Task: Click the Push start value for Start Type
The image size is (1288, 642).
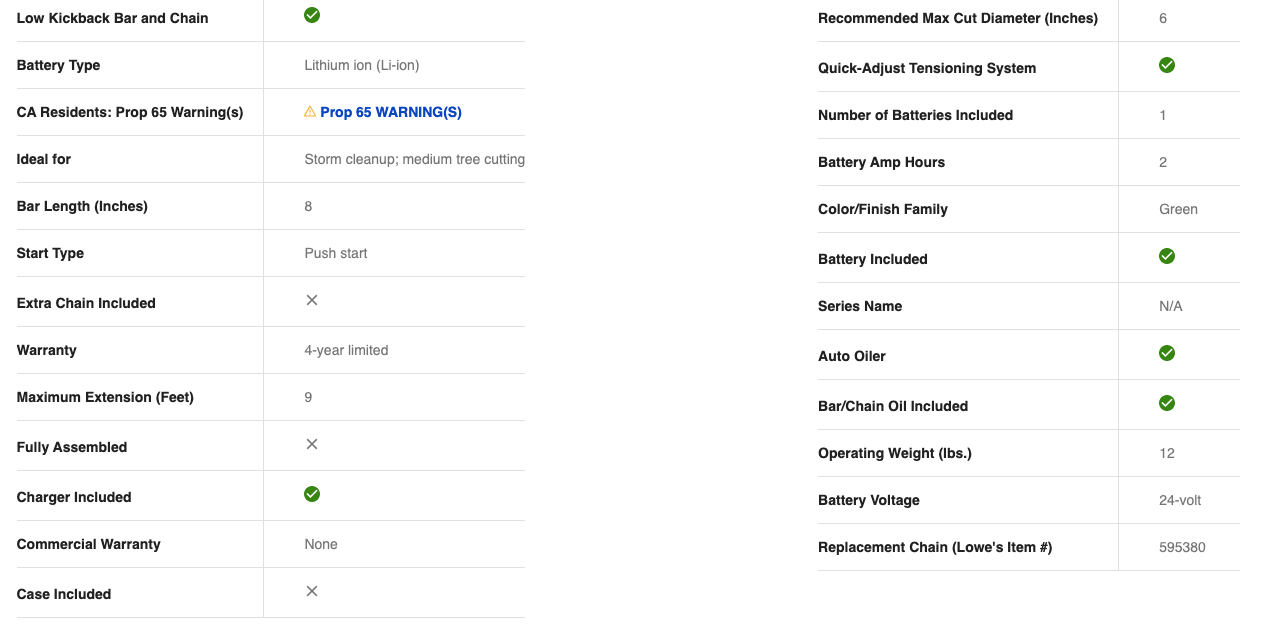Action: [x=335, y=253]
